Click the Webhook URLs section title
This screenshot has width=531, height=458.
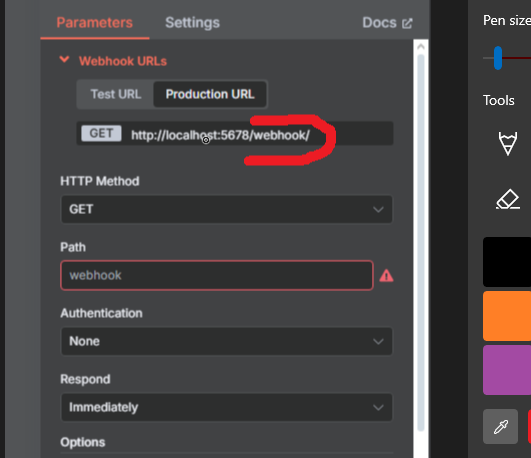tap(123, 61)
